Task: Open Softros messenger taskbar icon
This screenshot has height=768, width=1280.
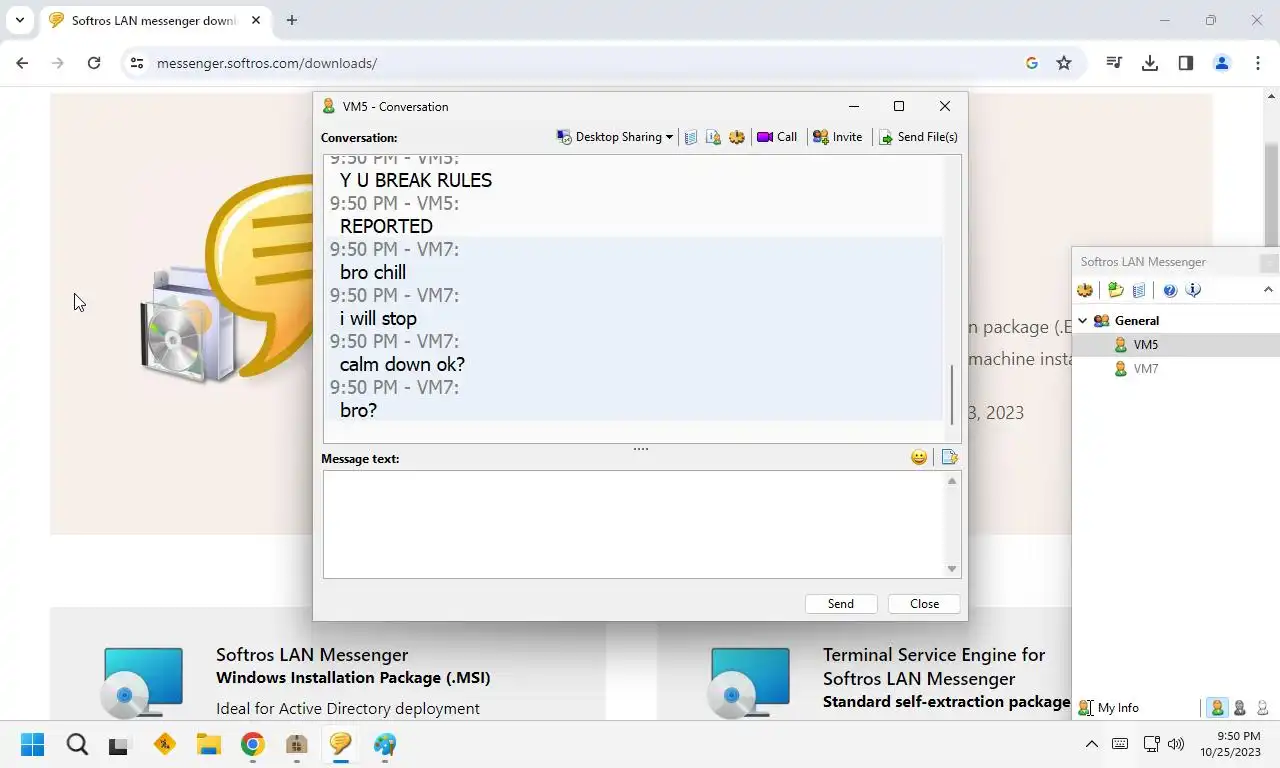Action: pyautogui.click(x=340, y=744)
